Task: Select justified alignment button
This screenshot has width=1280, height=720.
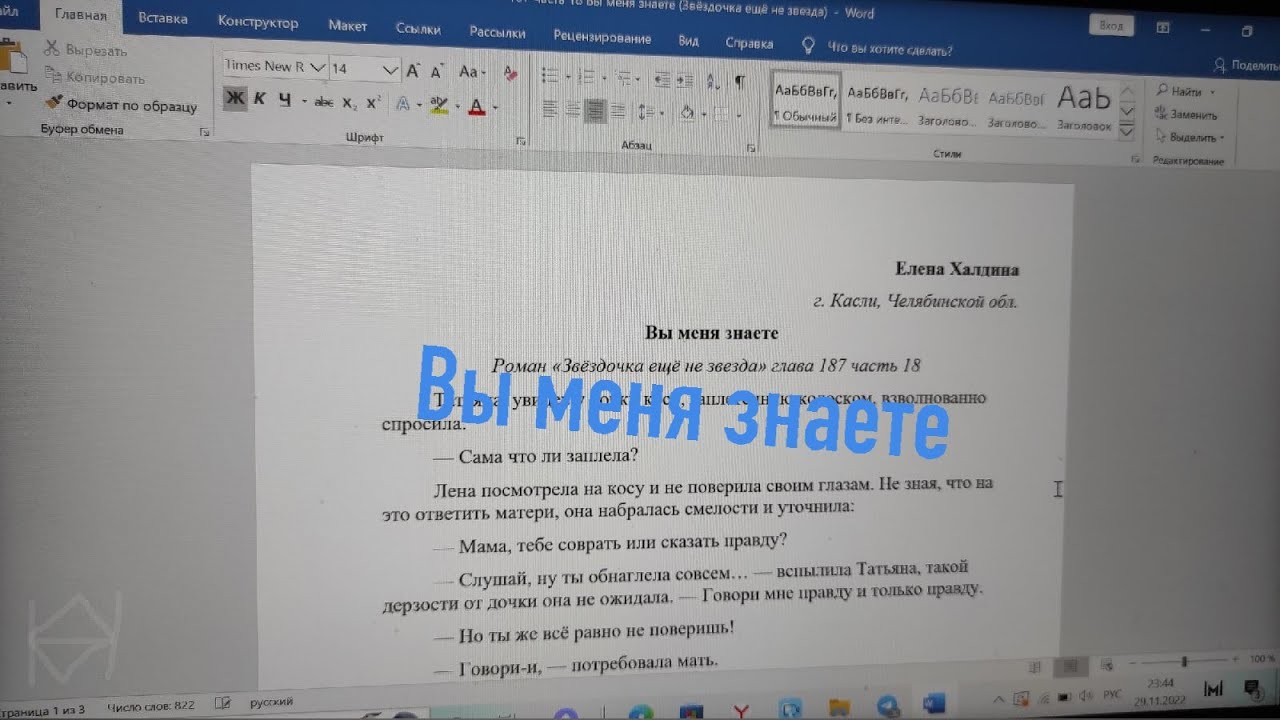Action: pyautogui.click(x=616, y=110)
